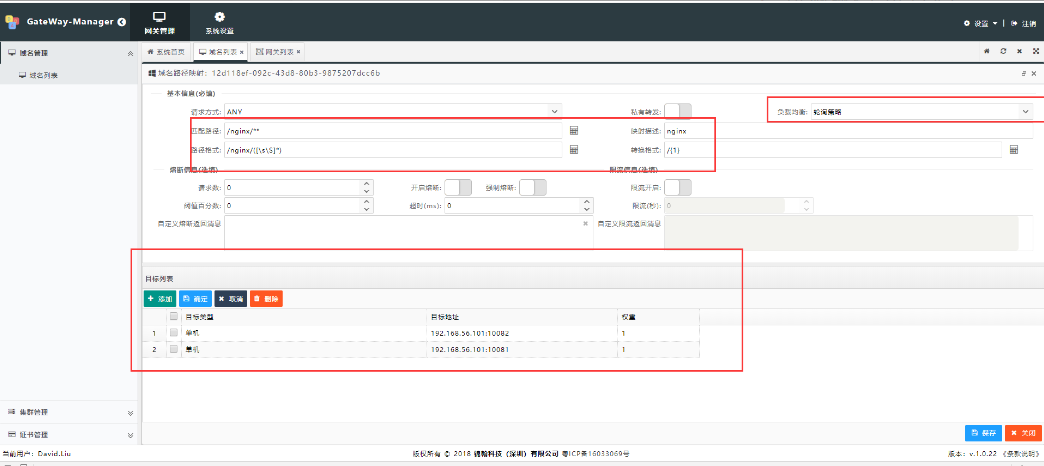Click calculator icon beside /{1} field

click(x=1014, y=150)
